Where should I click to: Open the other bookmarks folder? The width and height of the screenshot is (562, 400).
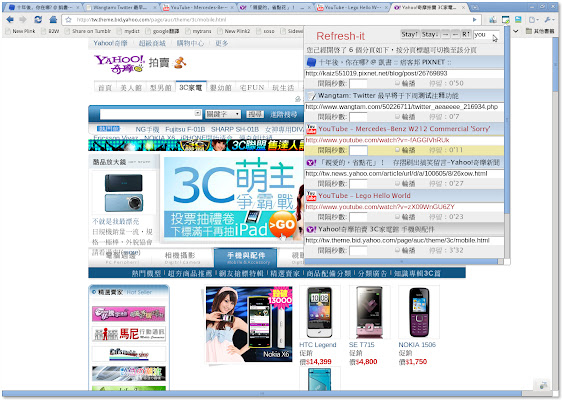[x=540, y=31]
